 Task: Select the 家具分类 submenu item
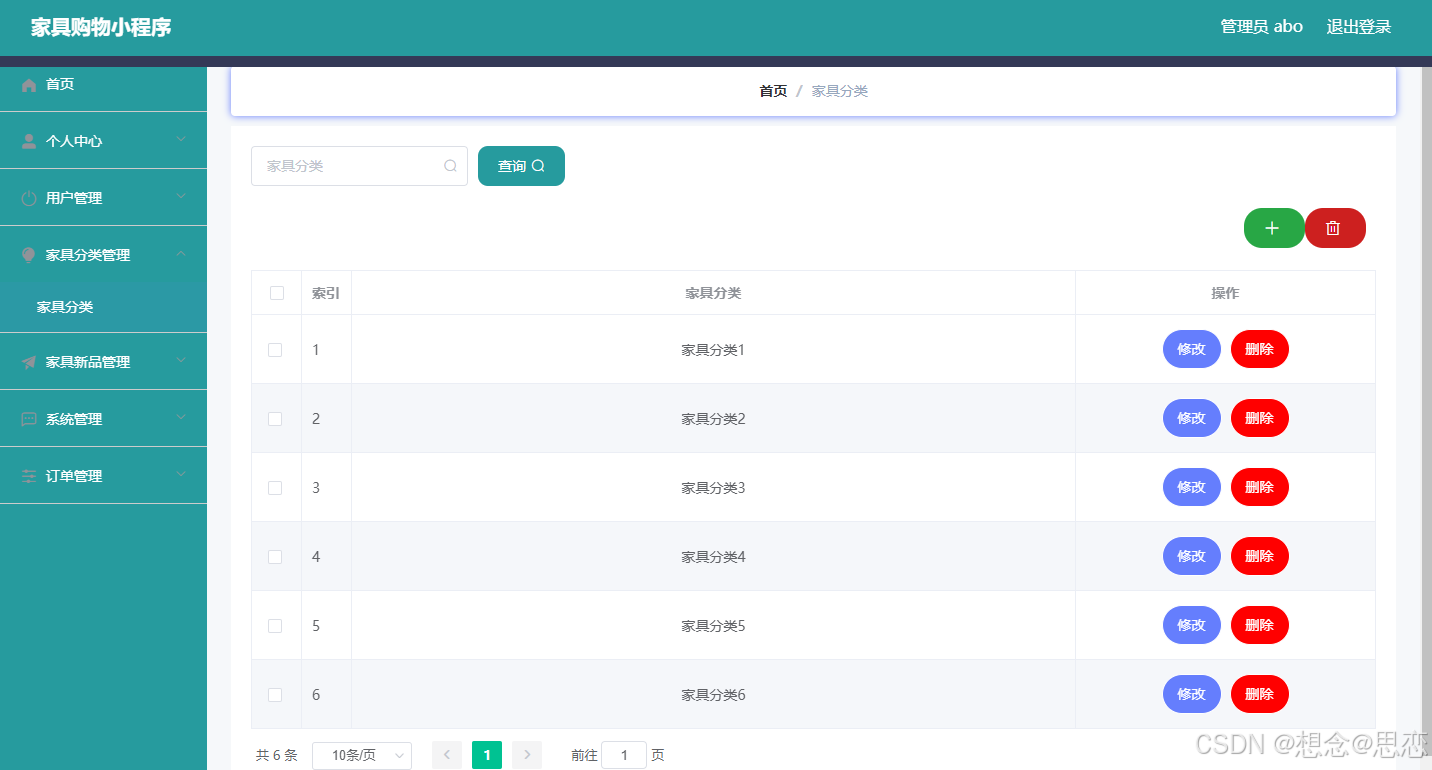click(x=103, y=307)
